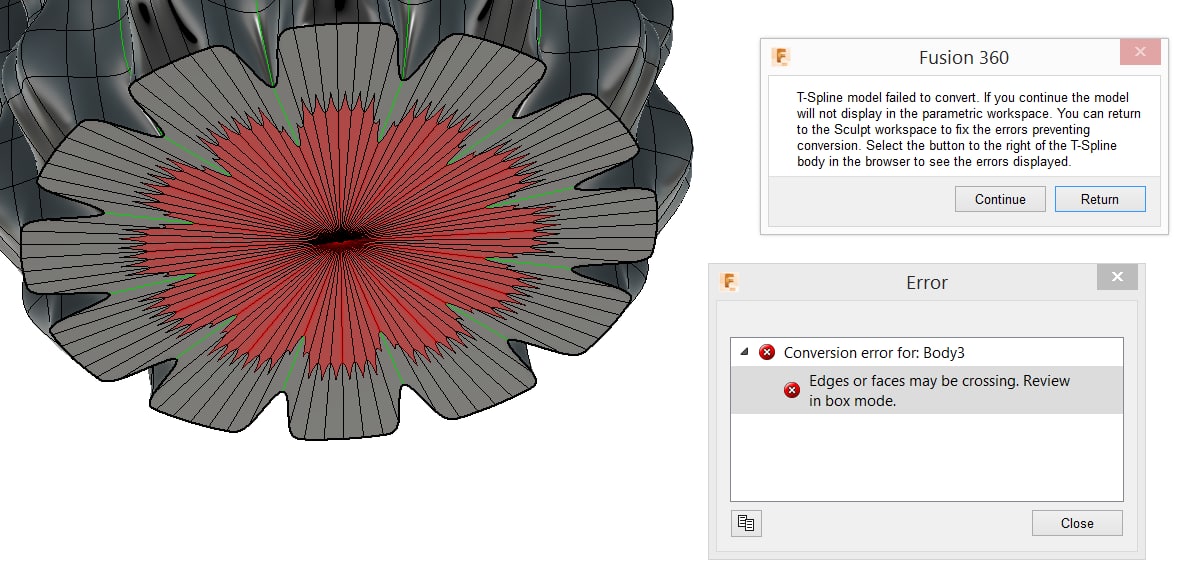
Task: Select 'Edges or faces may be crossing' message
Action: (x=927, y=390)
